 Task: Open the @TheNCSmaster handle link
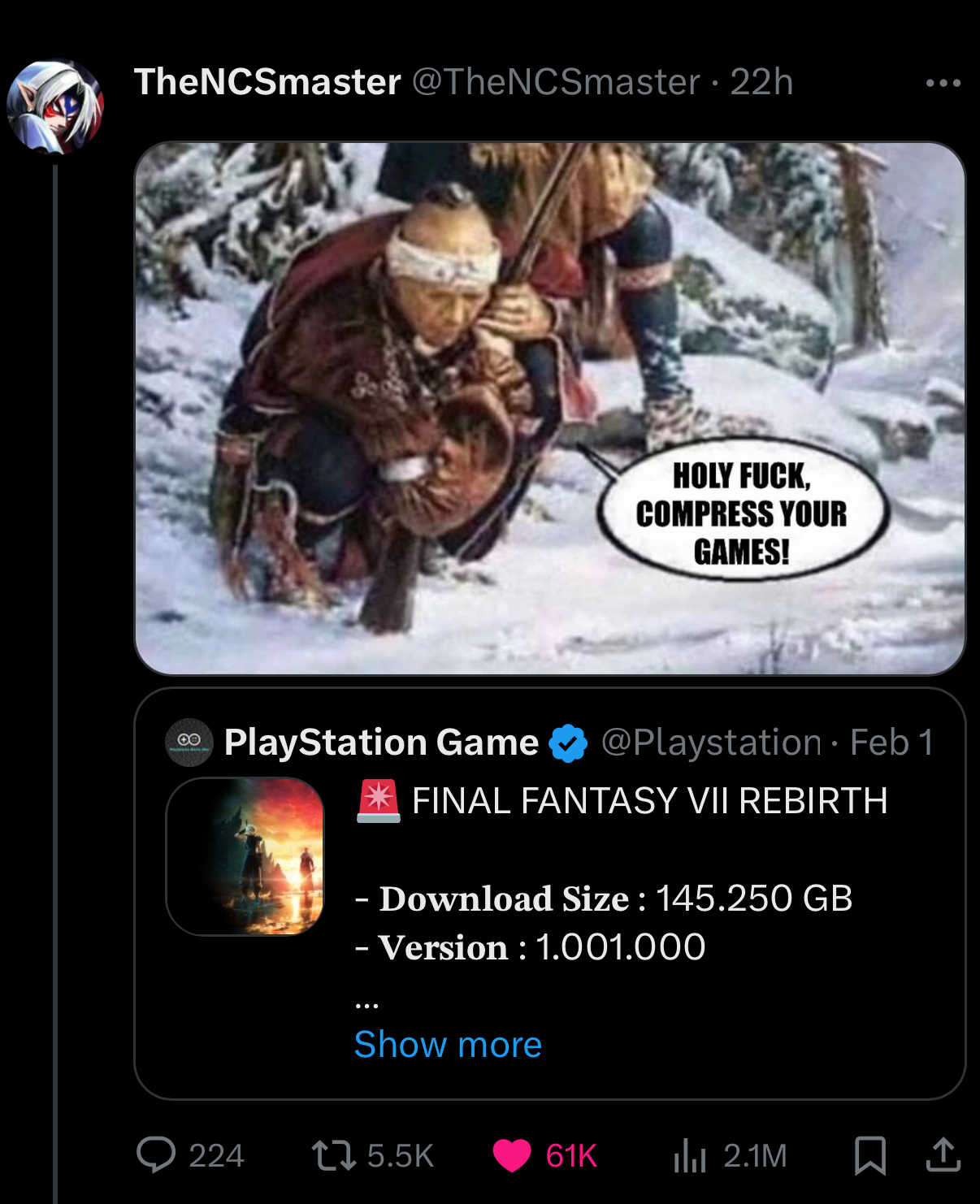pos(557,82)
